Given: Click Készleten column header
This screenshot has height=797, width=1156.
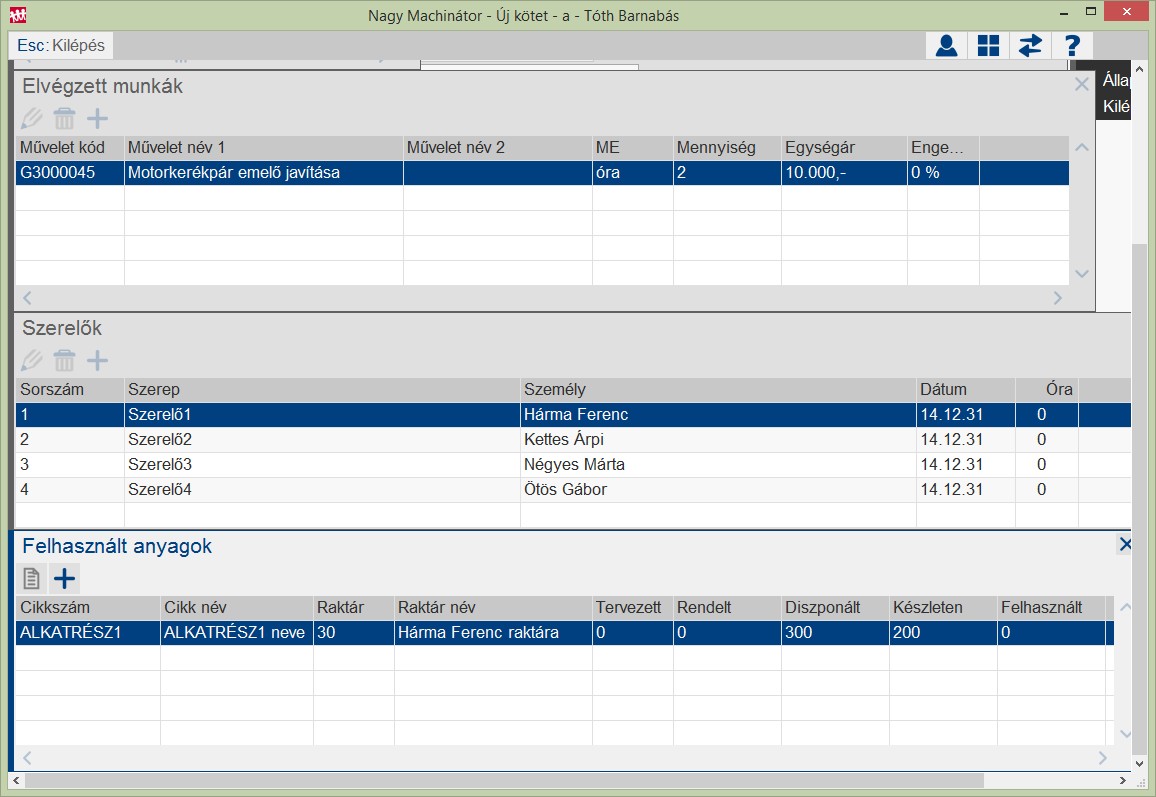Looking at the screenshot, I should tap(943, 608).
